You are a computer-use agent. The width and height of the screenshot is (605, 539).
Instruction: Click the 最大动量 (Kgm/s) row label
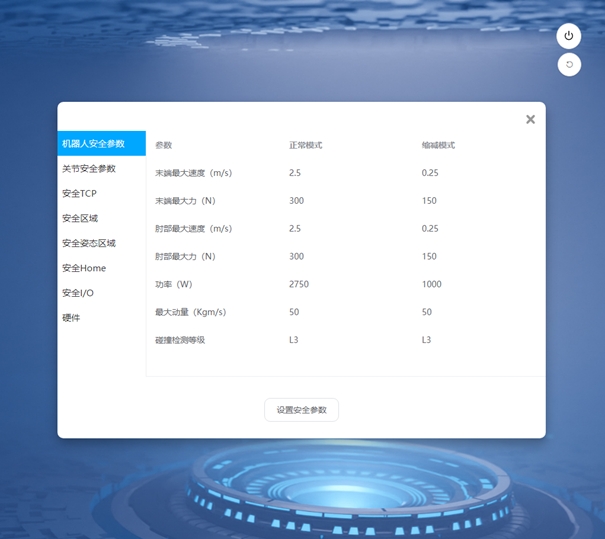tap(190, 312)
